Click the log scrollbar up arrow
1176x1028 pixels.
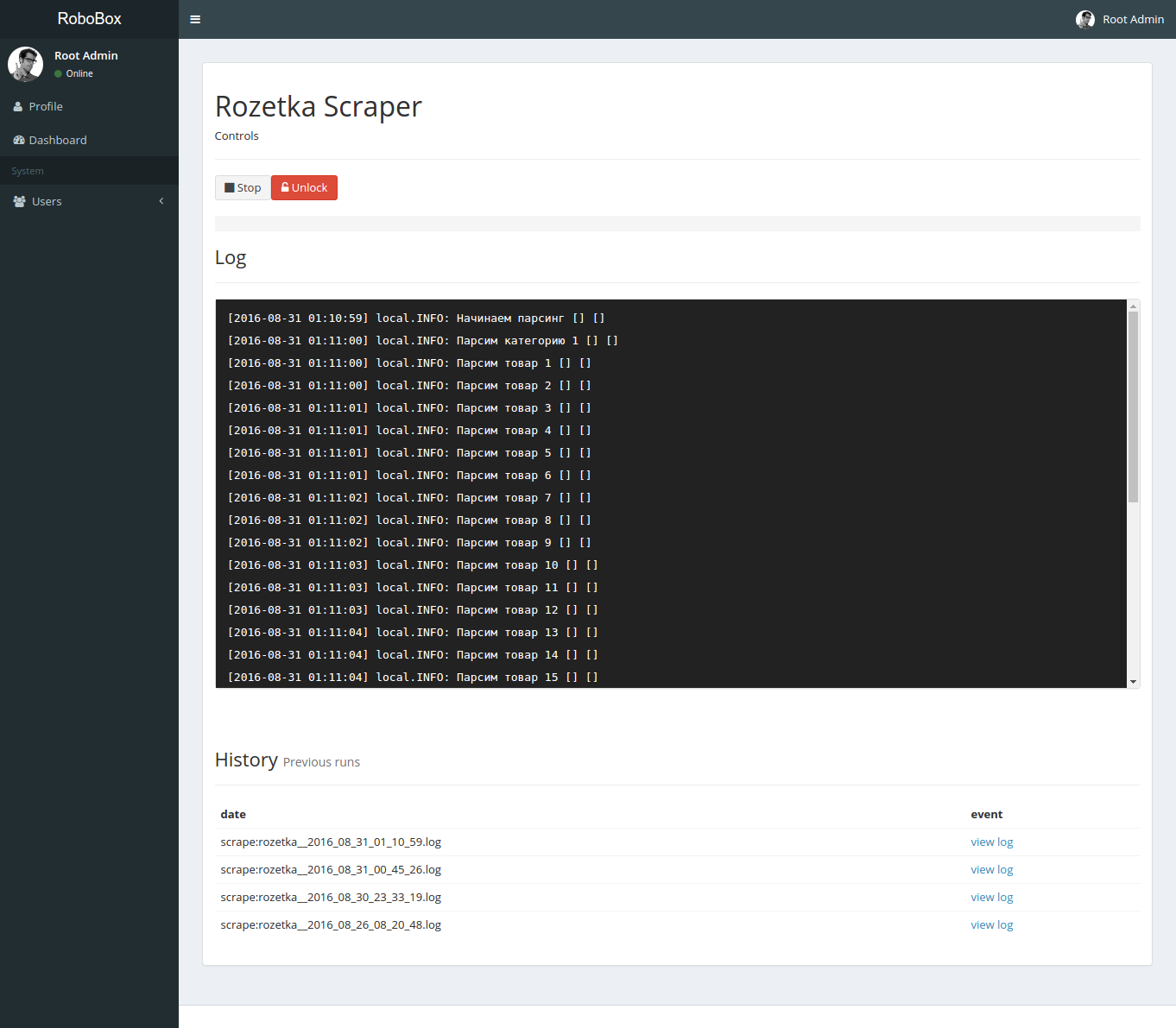click(x=1133, y=306)
